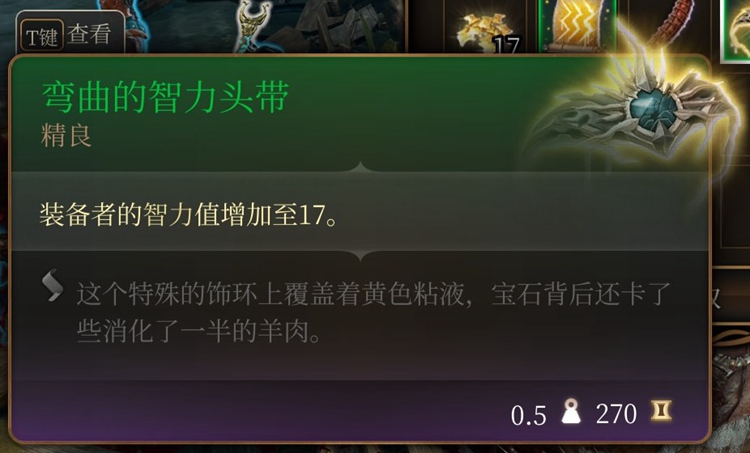Click the T键 key hint badge
The image size is (750, 453).
[x=42, y=35]
